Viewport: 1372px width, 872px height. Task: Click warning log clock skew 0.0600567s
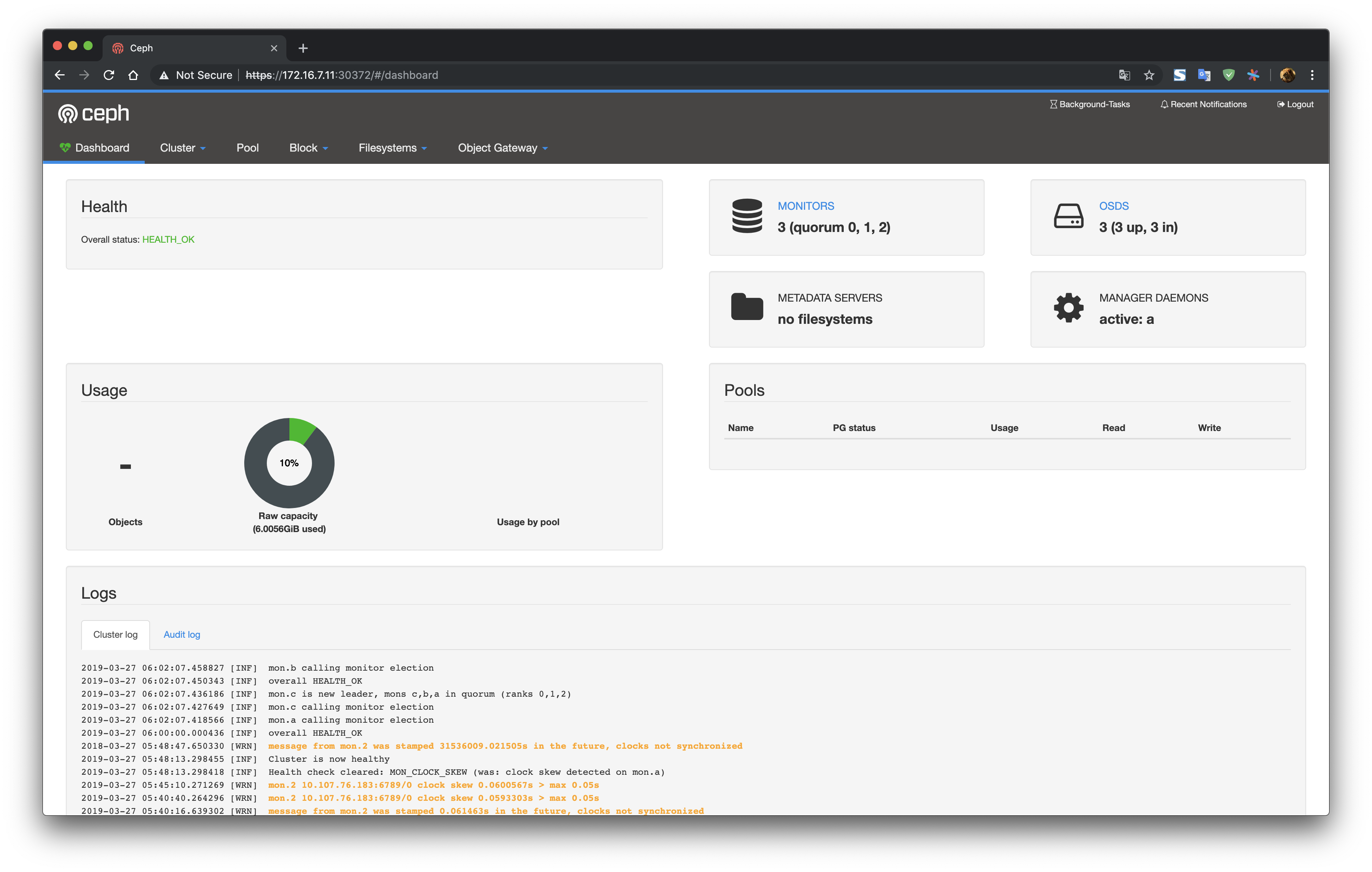click(434, 785)
